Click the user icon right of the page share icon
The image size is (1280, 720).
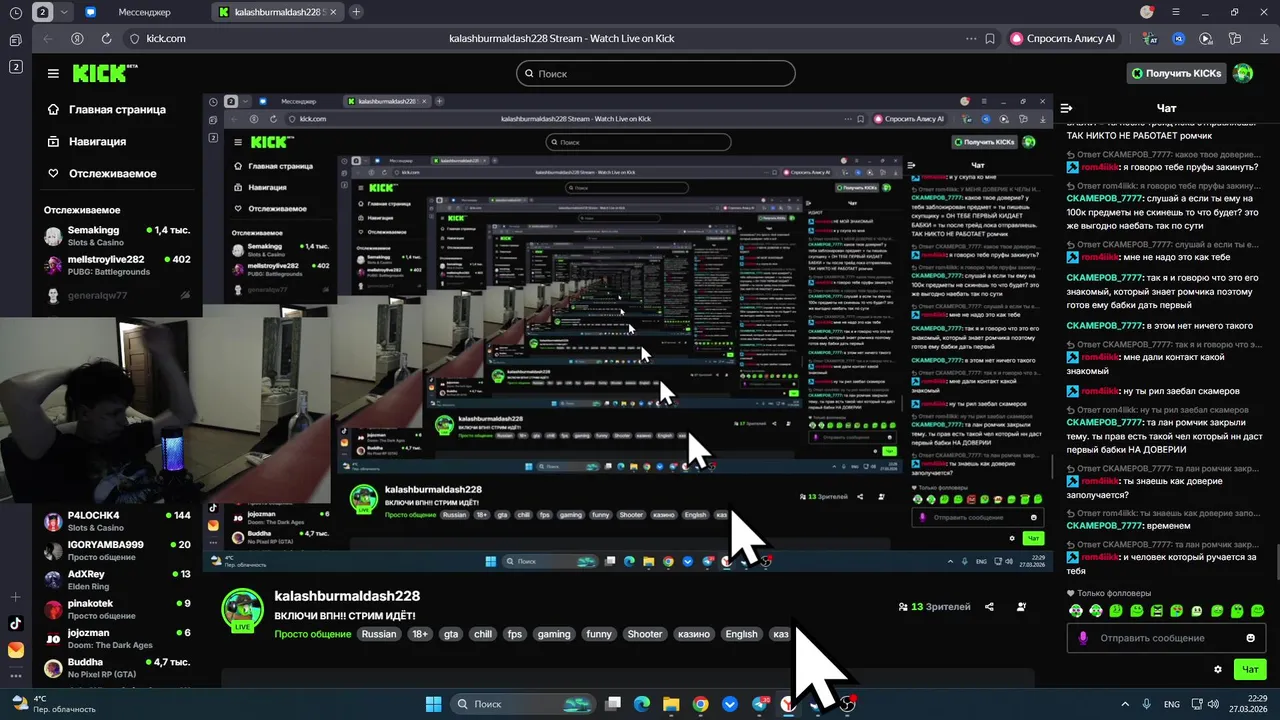click(1021, 607)
